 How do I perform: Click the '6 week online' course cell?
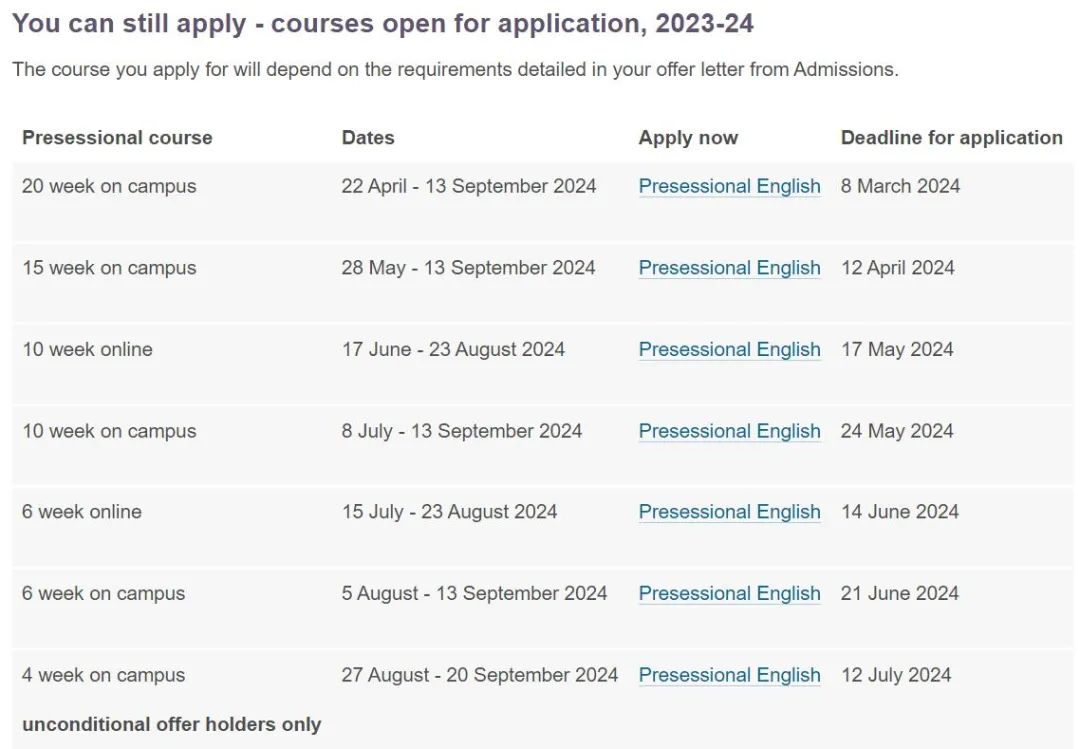click(x=82, y=512)
